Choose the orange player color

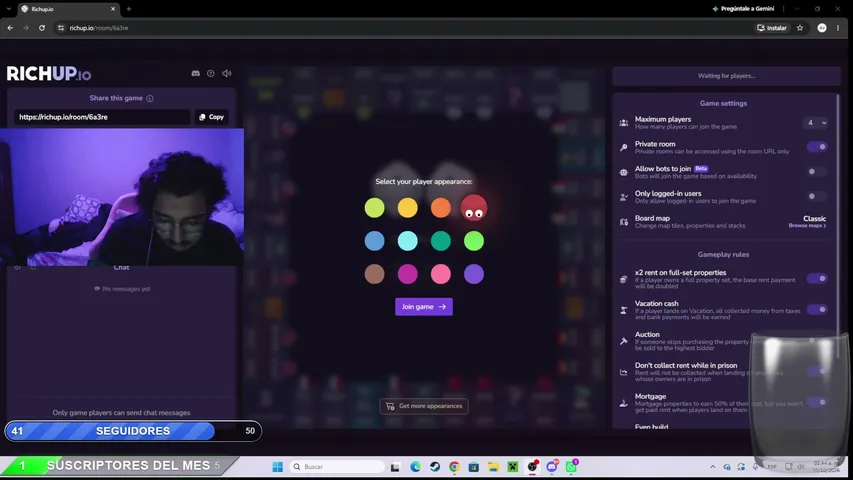(x=441, y=207)
